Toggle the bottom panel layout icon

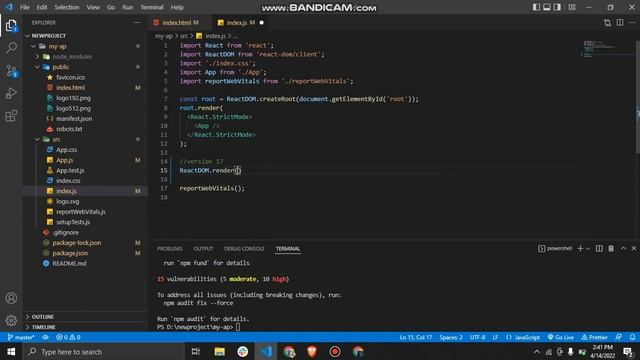(x=547, y=7)
